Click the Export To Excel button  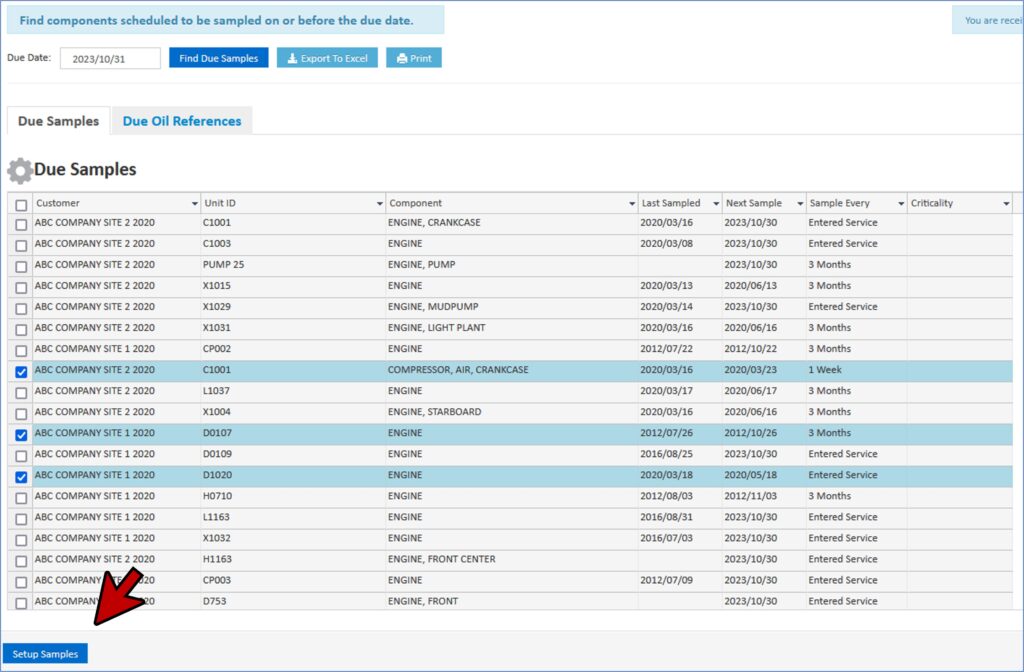pos(327,58)
